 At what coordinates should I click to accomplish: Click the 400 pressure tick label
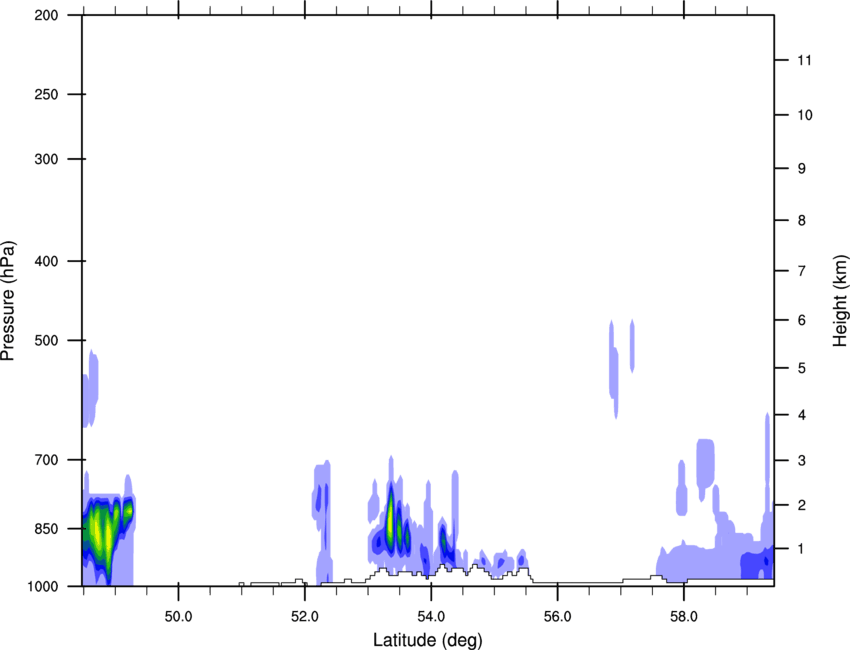point(46,261)
